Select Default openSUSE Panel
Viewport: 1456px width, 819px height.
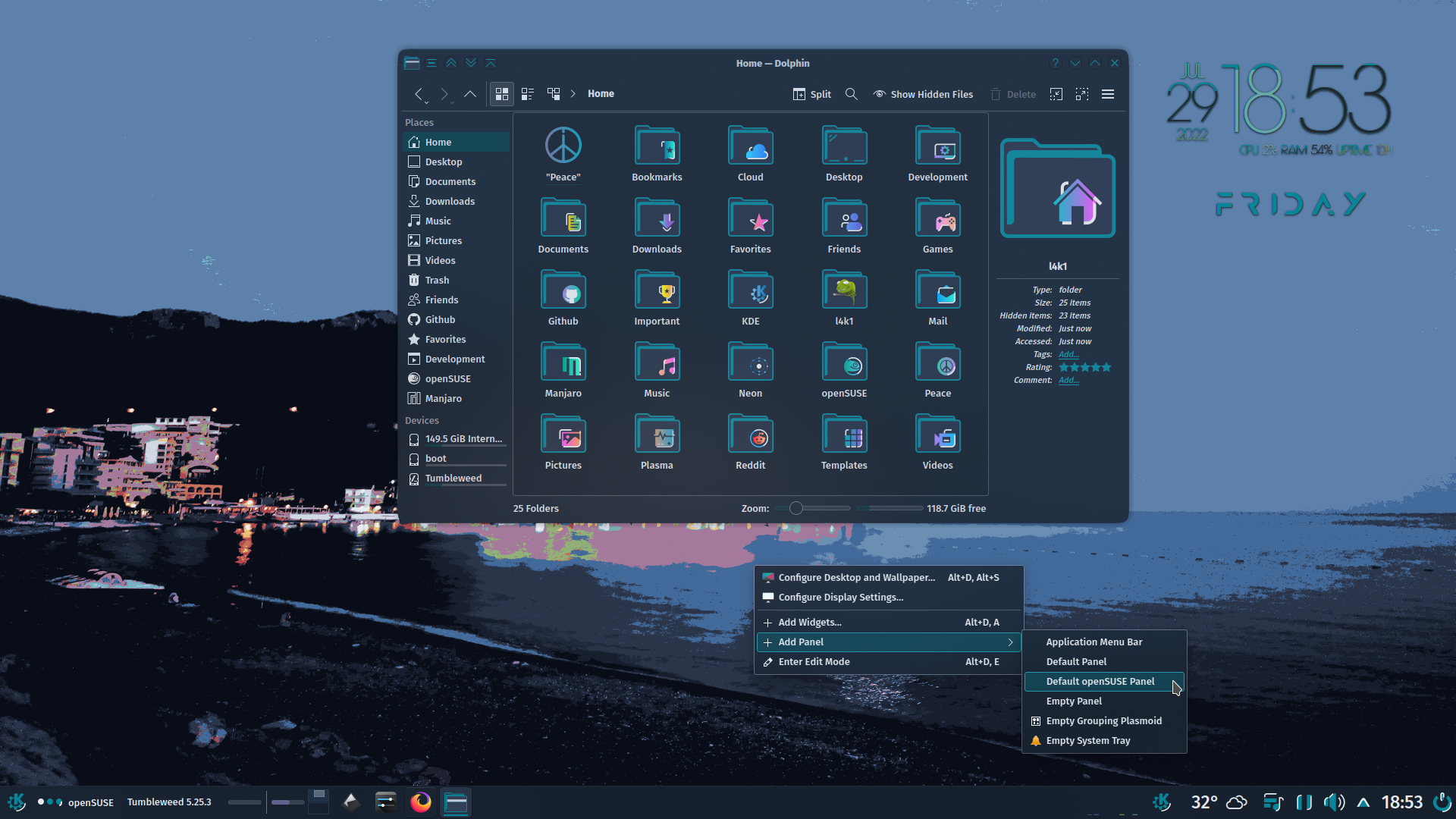tap(1104, 681)
